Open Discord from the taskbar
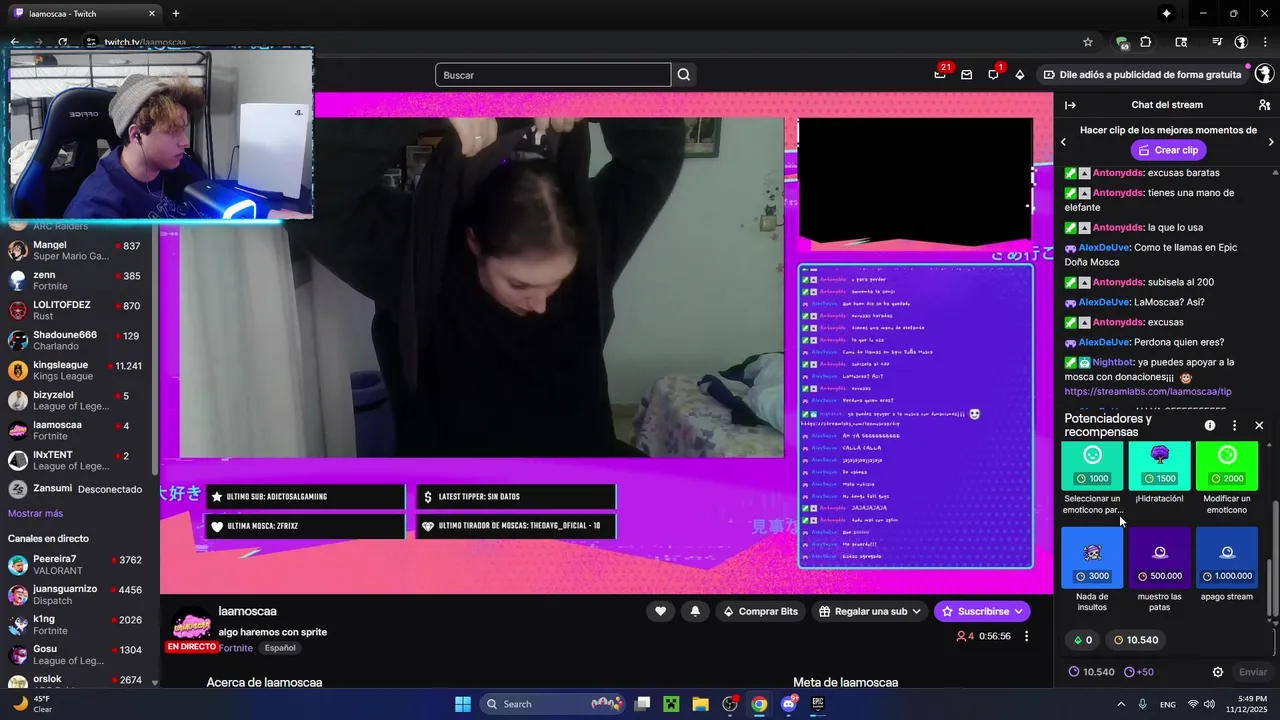The width and height of the screenshot is (1280, 720). [x=789, y=704]
